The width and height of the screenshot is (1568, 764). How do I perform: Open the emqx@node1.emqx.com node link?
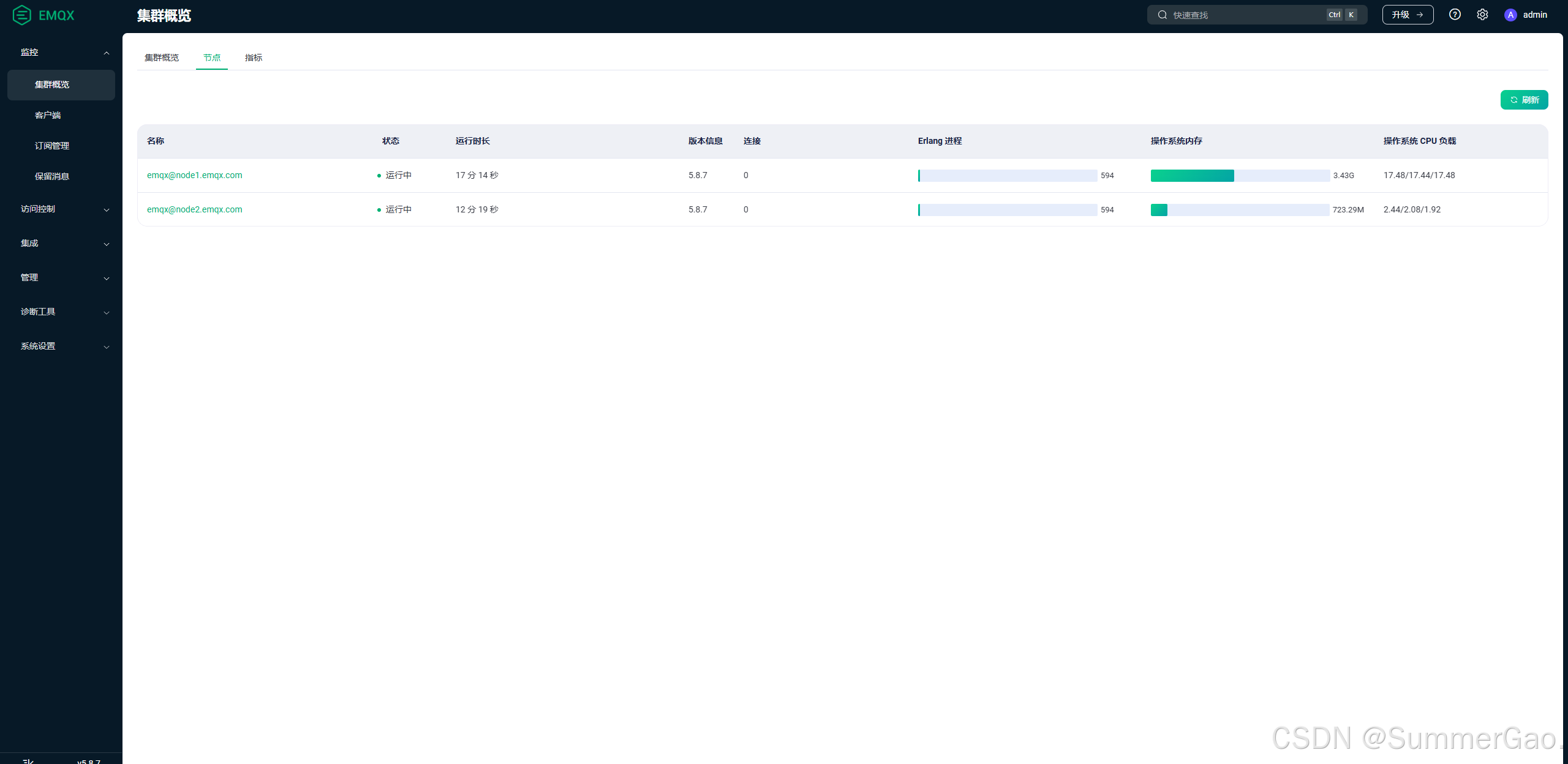pyautogui.click(x=195, y=175)
